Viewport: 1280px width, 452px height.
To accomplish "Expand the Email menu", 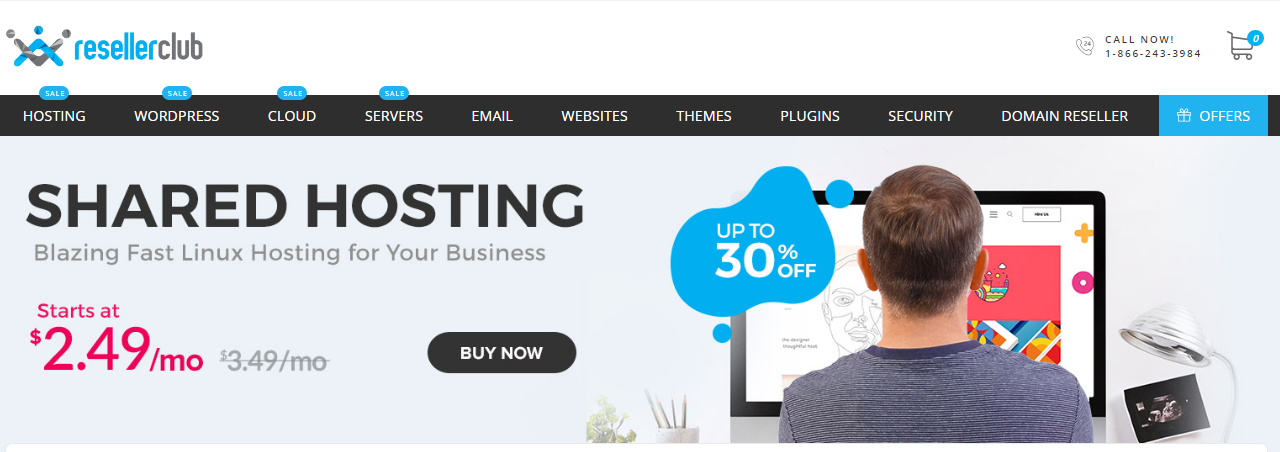I will [492, 116].
